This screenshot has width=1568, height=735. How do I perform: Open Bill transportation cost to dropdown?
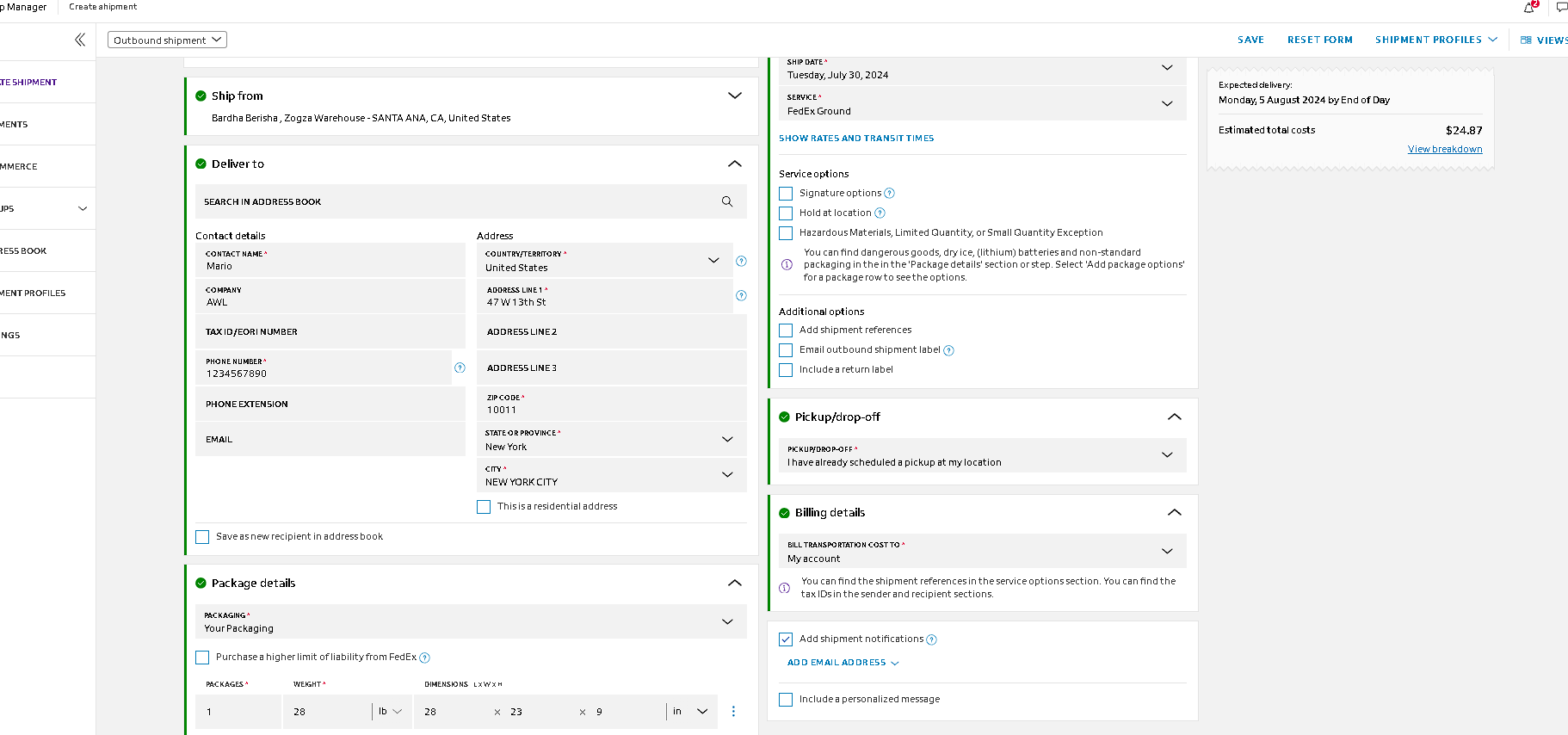(982, 551)
